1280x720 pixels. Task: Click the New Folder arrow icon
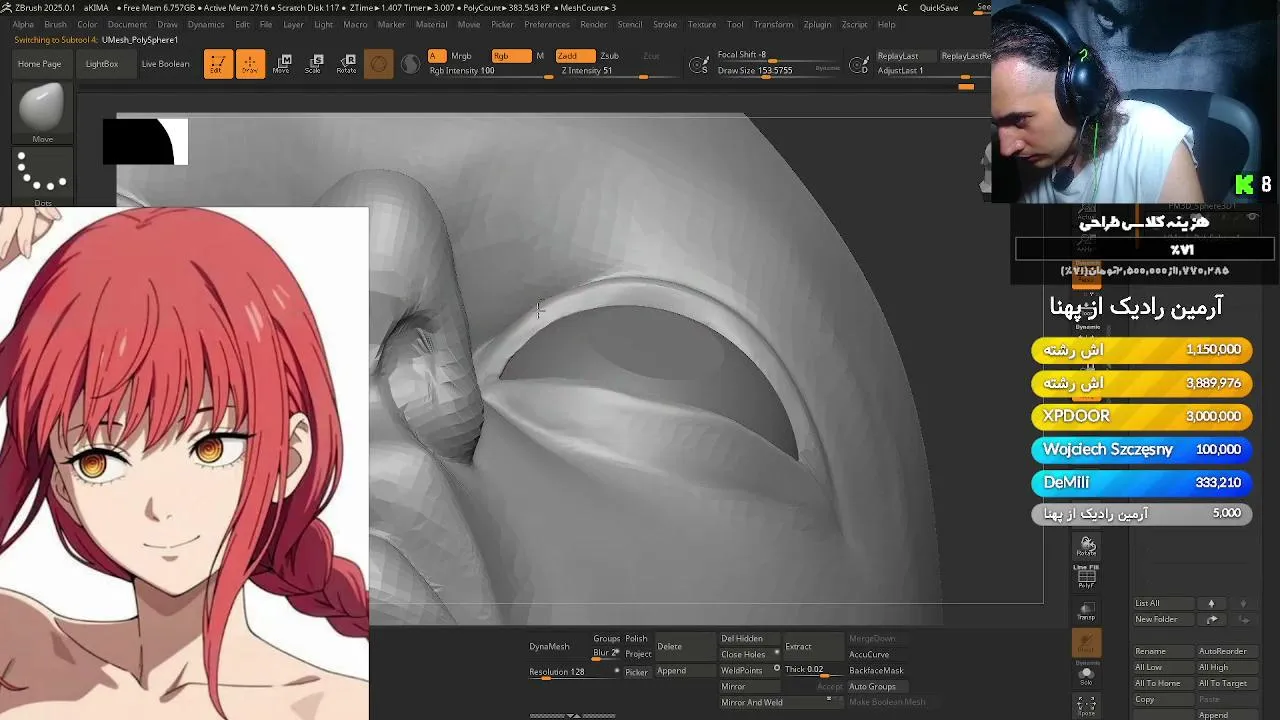pyautogui.click(x=1212, y=619)
